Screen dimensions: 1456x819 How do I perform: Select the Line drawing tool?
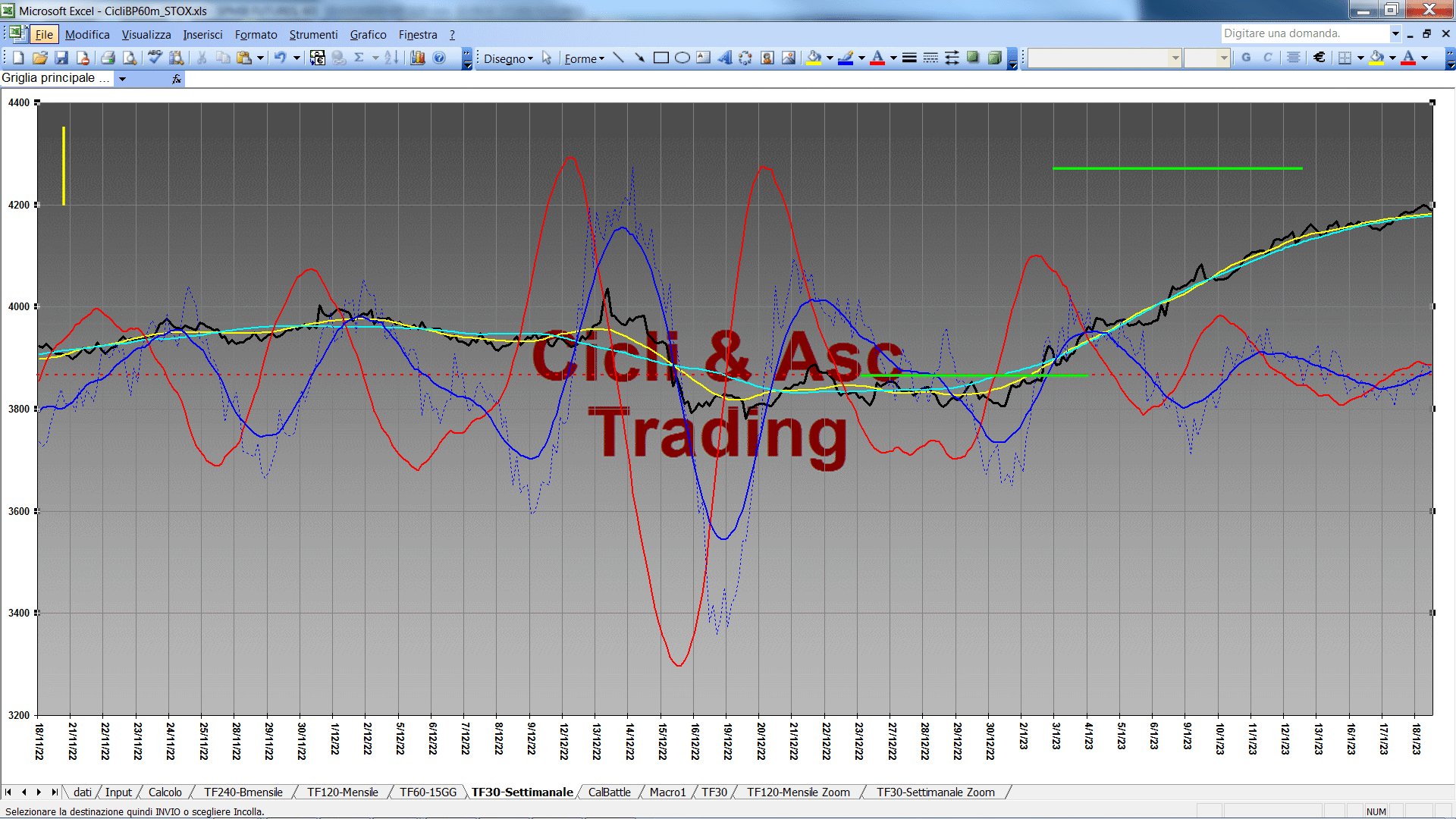[618, 58]
